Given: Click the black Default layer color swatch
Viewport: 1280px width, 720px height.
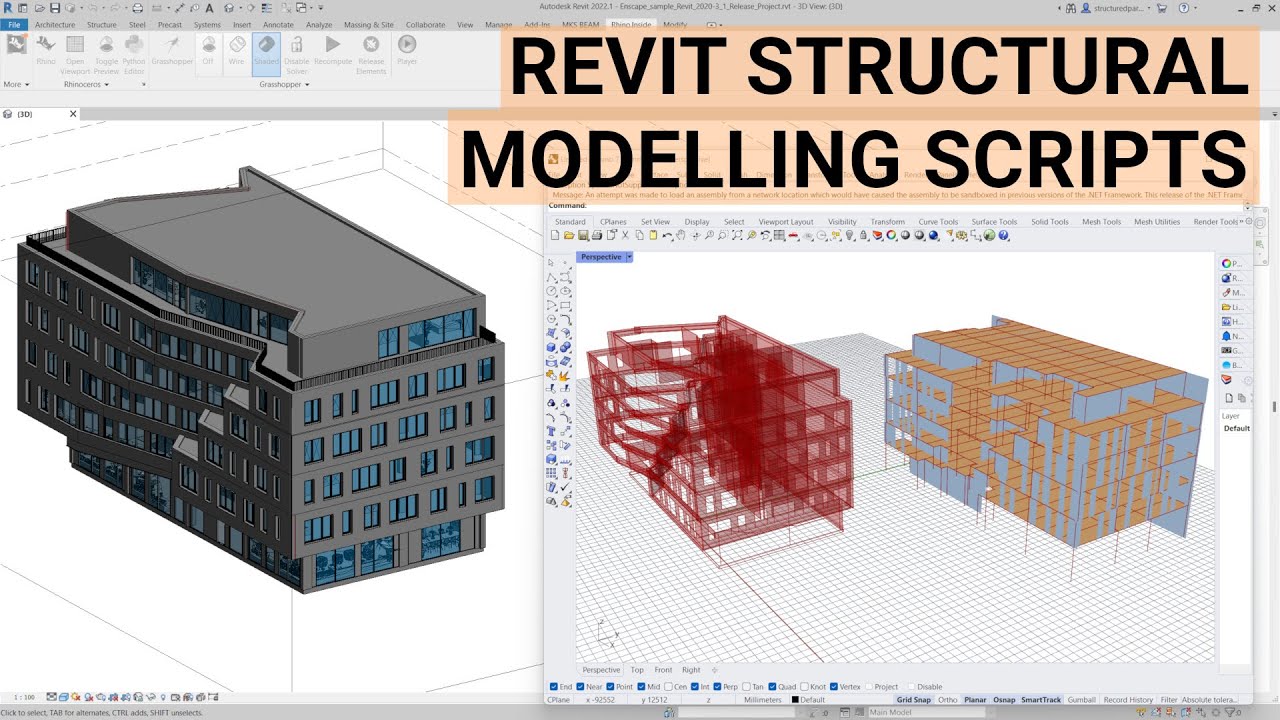Looking at the screenshot, I should [x=796, y=700].
